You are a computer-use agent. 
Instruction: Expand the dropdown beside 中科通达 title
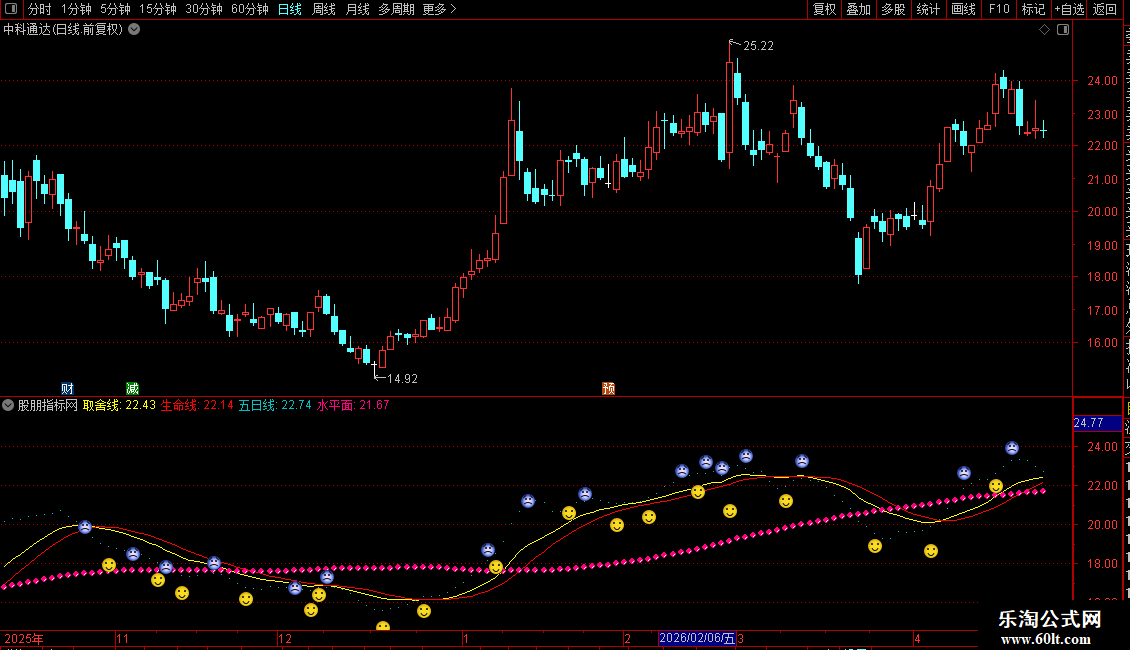point(134,30)
